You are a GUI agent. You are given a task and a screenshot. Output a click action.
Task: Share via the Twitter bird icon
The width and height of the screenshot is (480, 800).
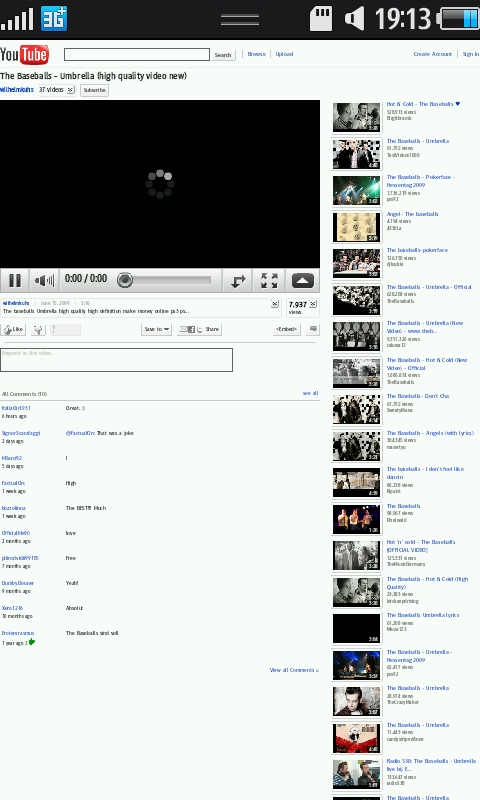point(200,330)
